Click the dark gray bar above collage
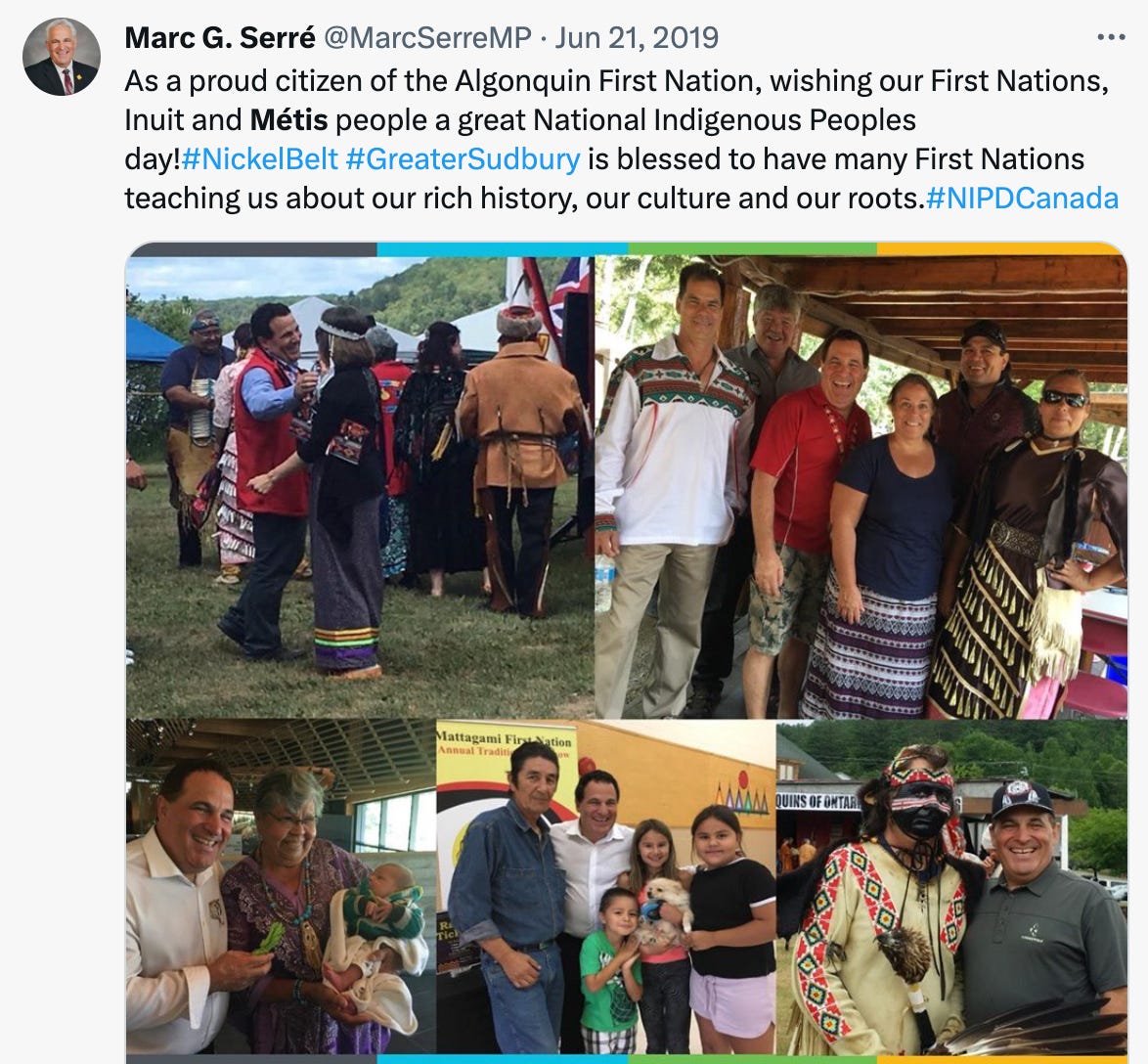This screenshot has width=1148, height=1064. 252,249
